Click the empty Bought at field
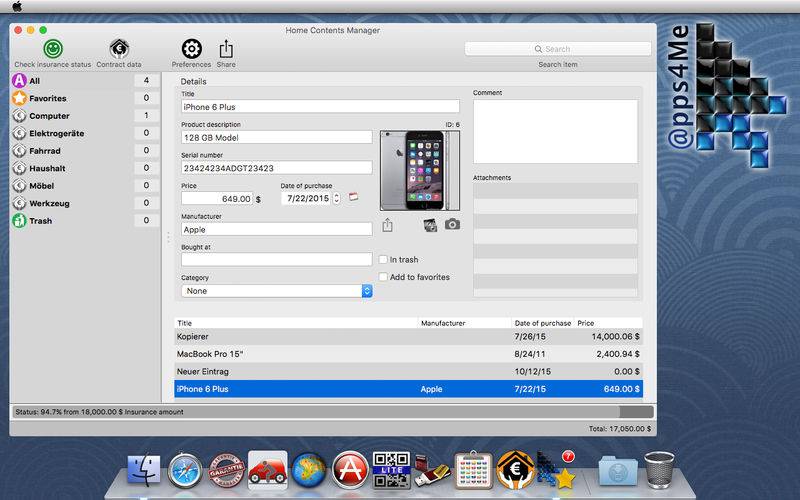The height and width of the screenshot is (500, 800). pos(277,259)
